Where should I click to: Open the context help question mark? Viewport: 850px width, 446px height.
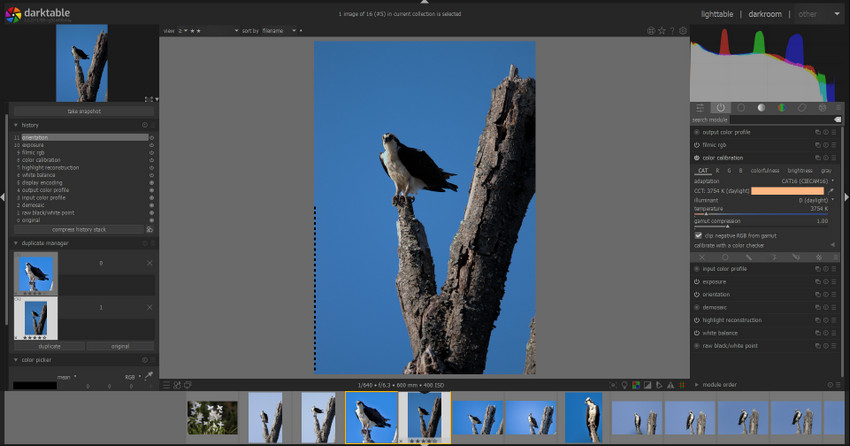click(672, 31)
